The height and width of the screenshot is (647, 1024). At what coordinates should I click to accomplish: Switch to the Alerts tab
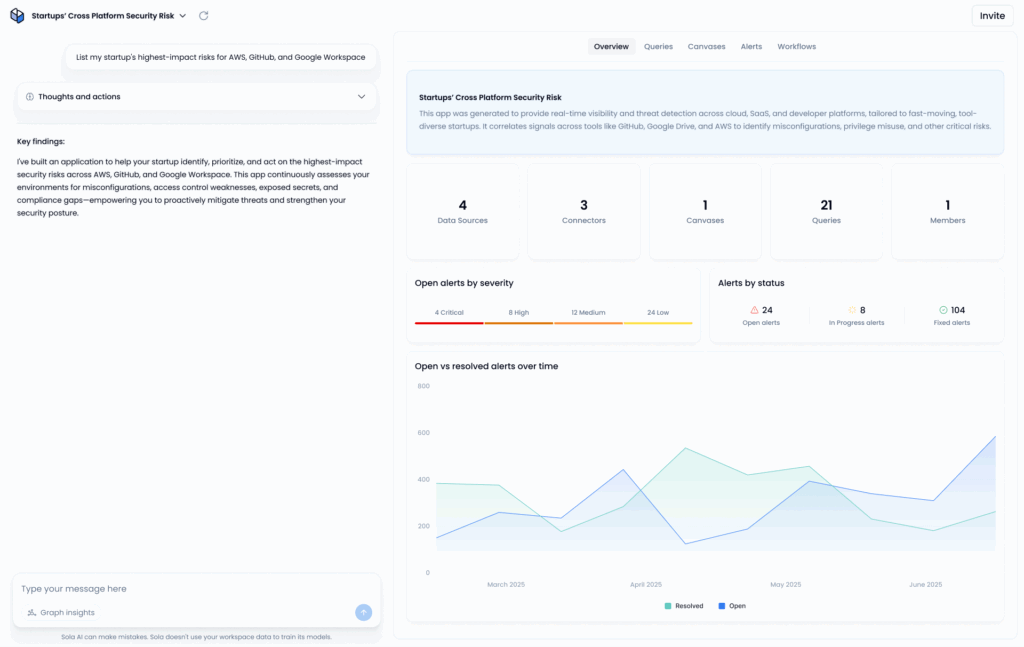pos(751,46)
